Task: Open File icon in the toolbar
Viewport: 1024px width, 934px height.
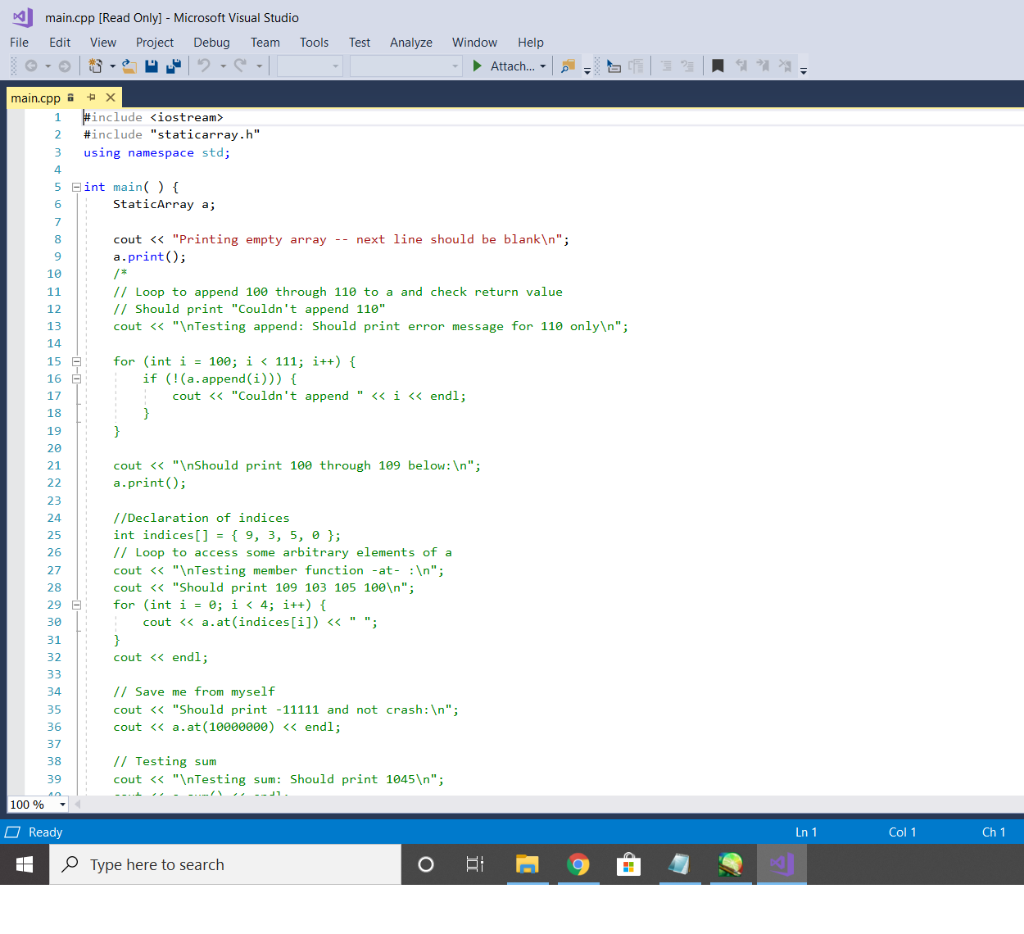Action: pos(129,66)
